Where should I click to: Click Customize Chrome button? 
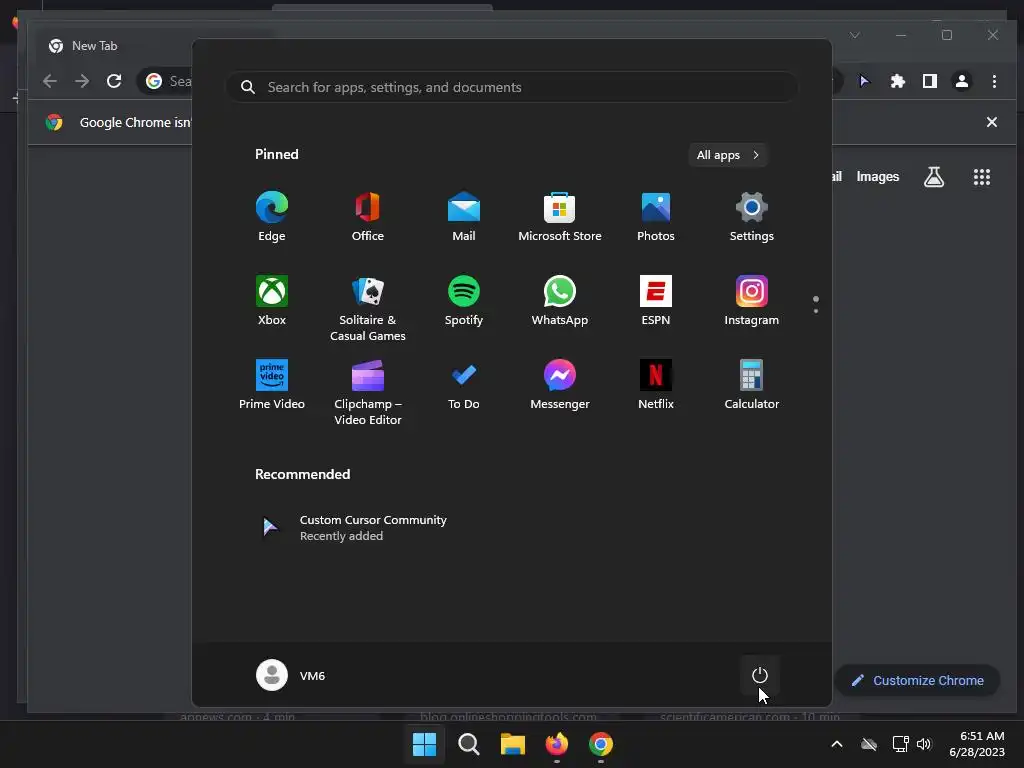tap(917, 680)
